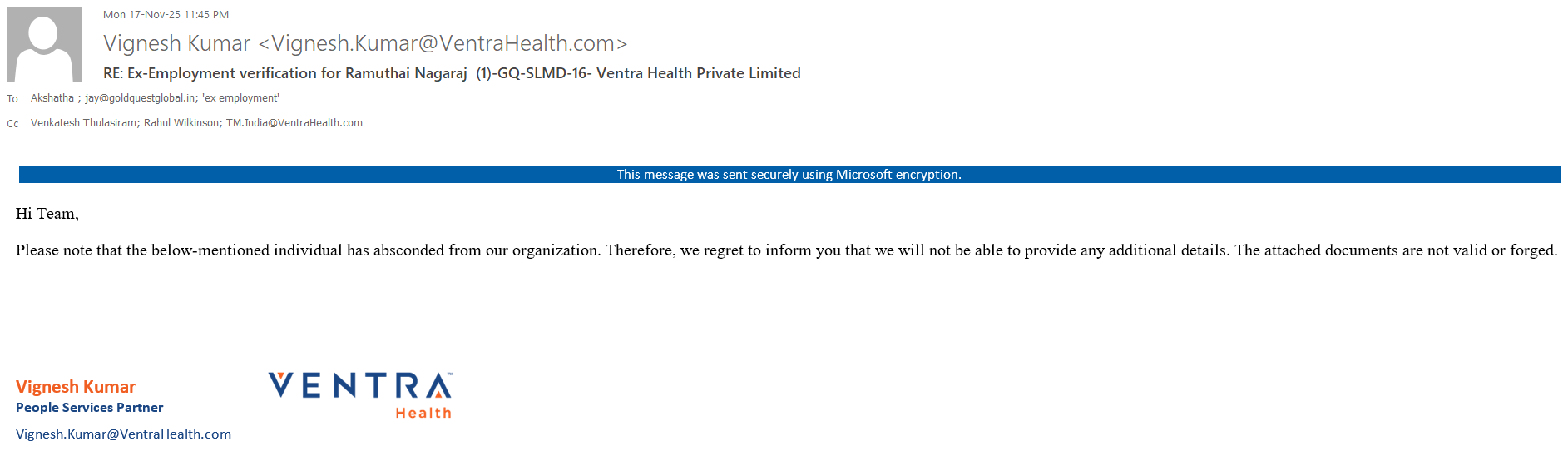Click the 'Hi Team,' greeting line
This screenshot has height=456, width=1568.
pyautogui.click(x=47, y=214)
